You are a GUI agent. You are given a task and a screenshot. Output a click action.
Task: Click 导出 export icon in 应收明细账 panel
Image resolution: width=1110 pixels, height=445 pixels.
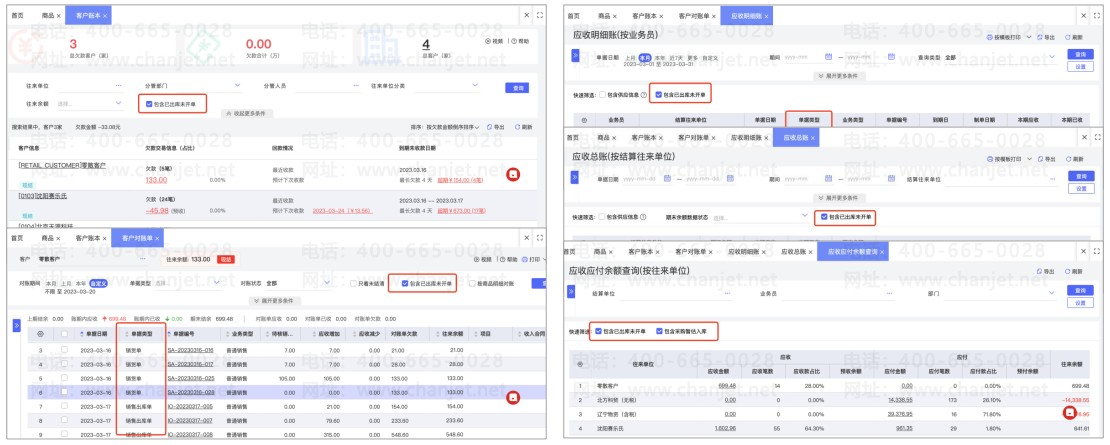(x=1039, y=37)
